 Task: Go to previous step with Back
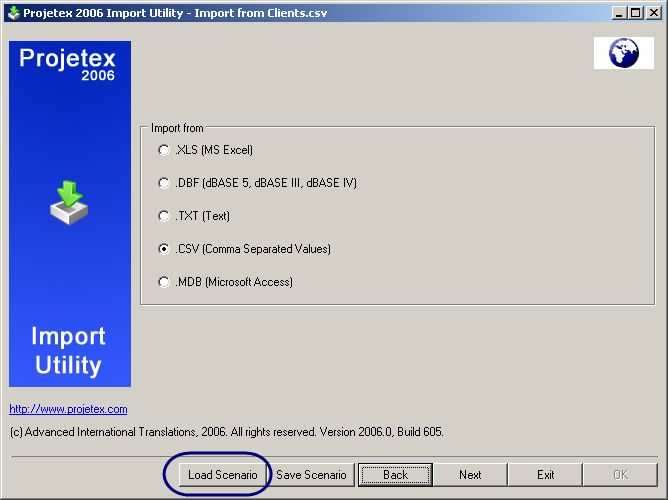395,475
